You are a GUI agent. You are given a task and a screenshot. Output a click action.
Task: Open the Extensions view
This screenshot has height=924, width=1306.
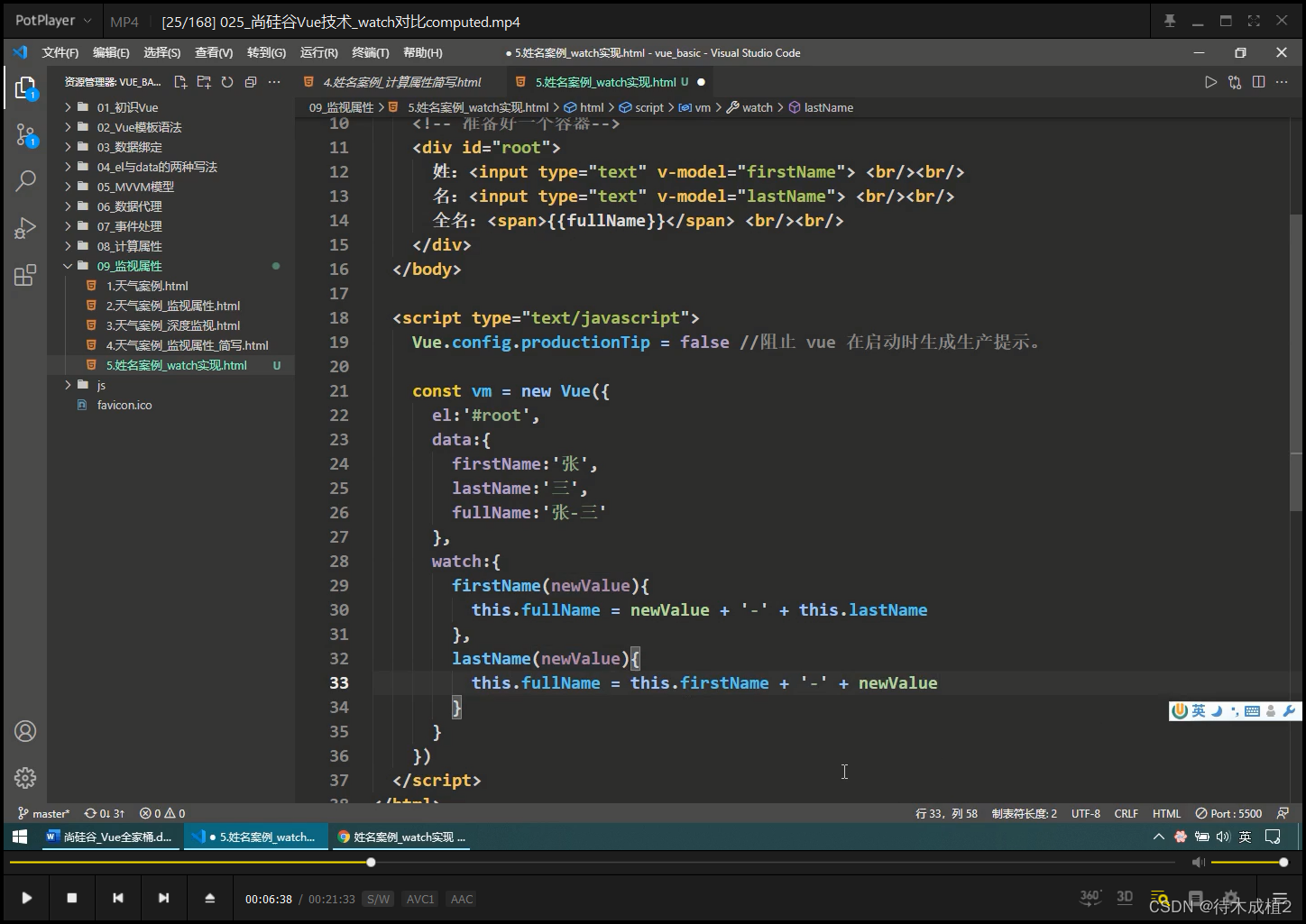click(x=25, y=275)
